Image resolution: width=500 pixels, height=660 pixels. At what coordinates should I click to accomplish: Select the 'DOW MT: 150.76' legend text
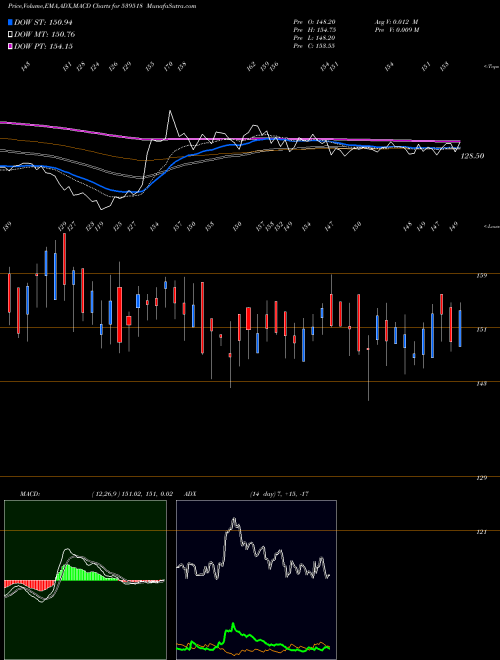point(45,35)
